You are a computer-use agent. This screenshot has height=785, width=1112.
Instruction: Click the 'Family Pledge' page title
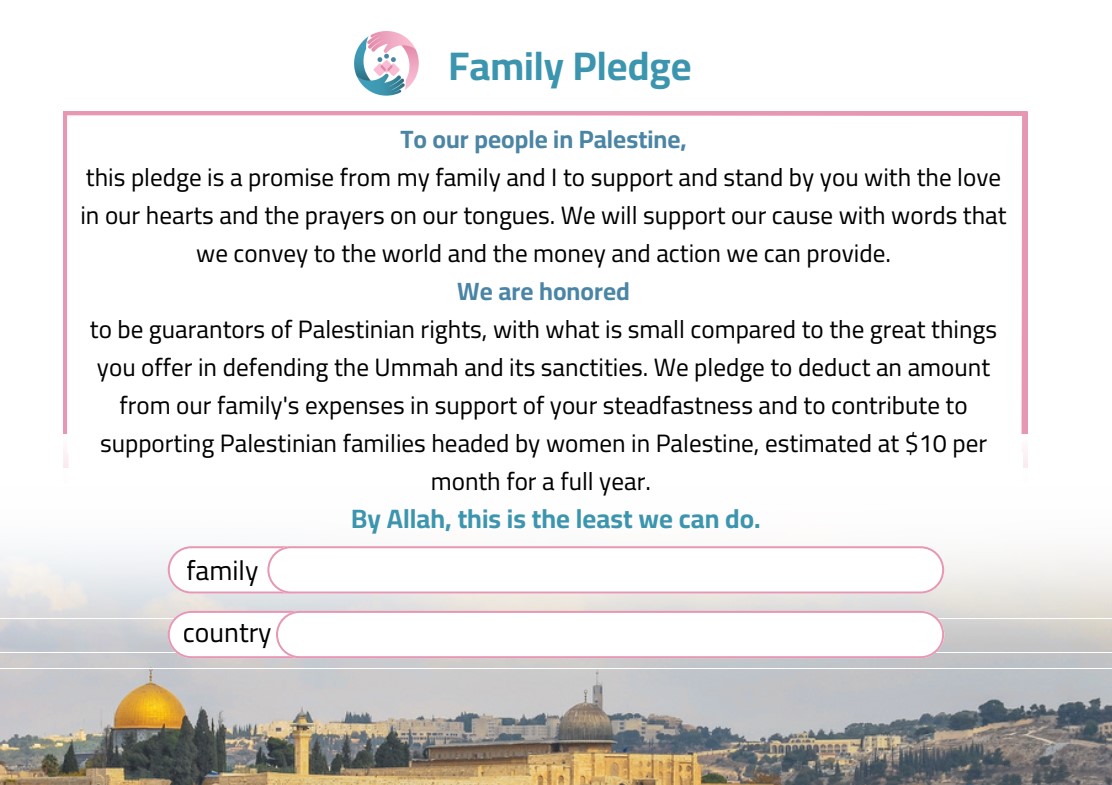click(x=570, y=67)
